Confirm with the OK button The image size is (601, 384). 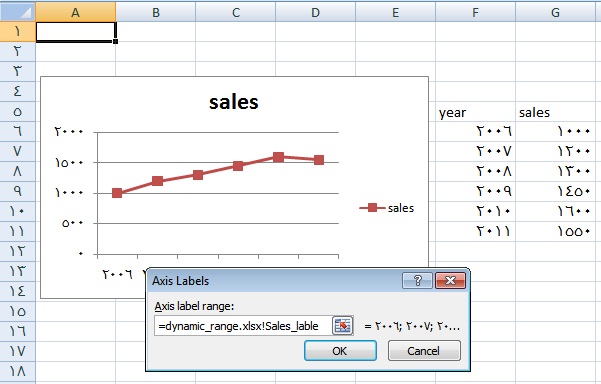(x=340, y=351)
